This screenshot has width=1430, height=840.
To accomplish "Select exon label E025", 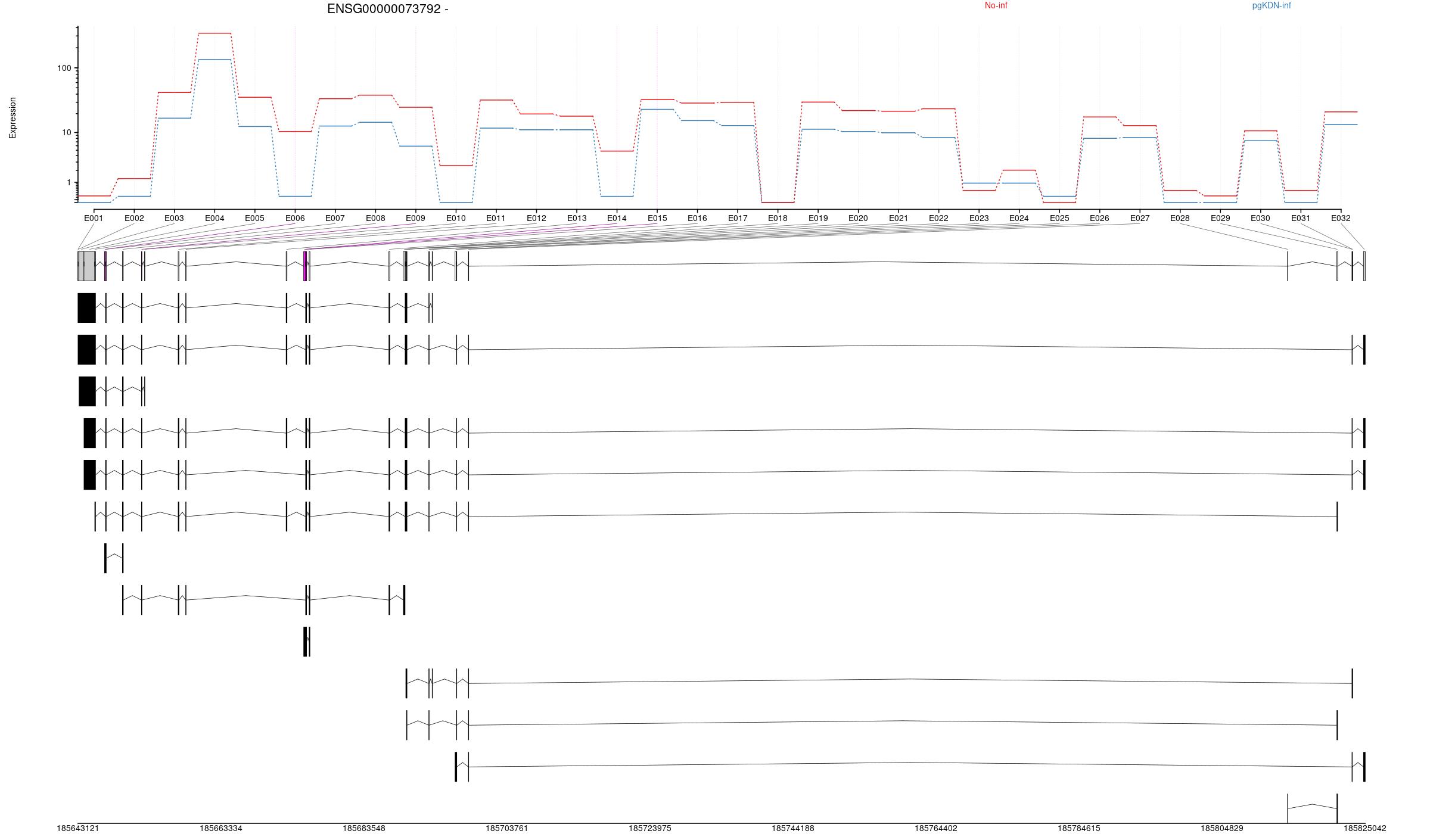I will point(1059,218).
